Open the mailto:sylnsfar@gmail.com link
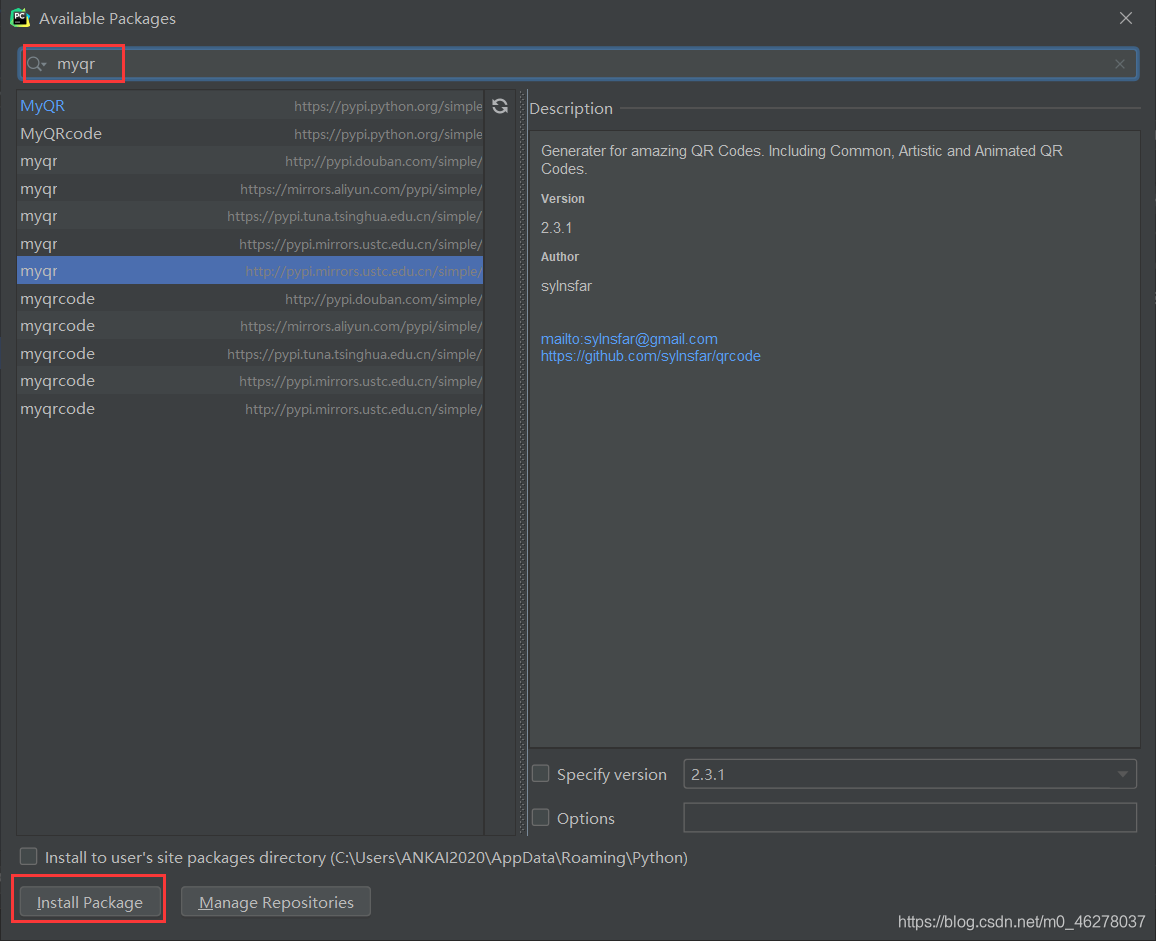This screenshot has width=1156, height=941. [629, 339]
